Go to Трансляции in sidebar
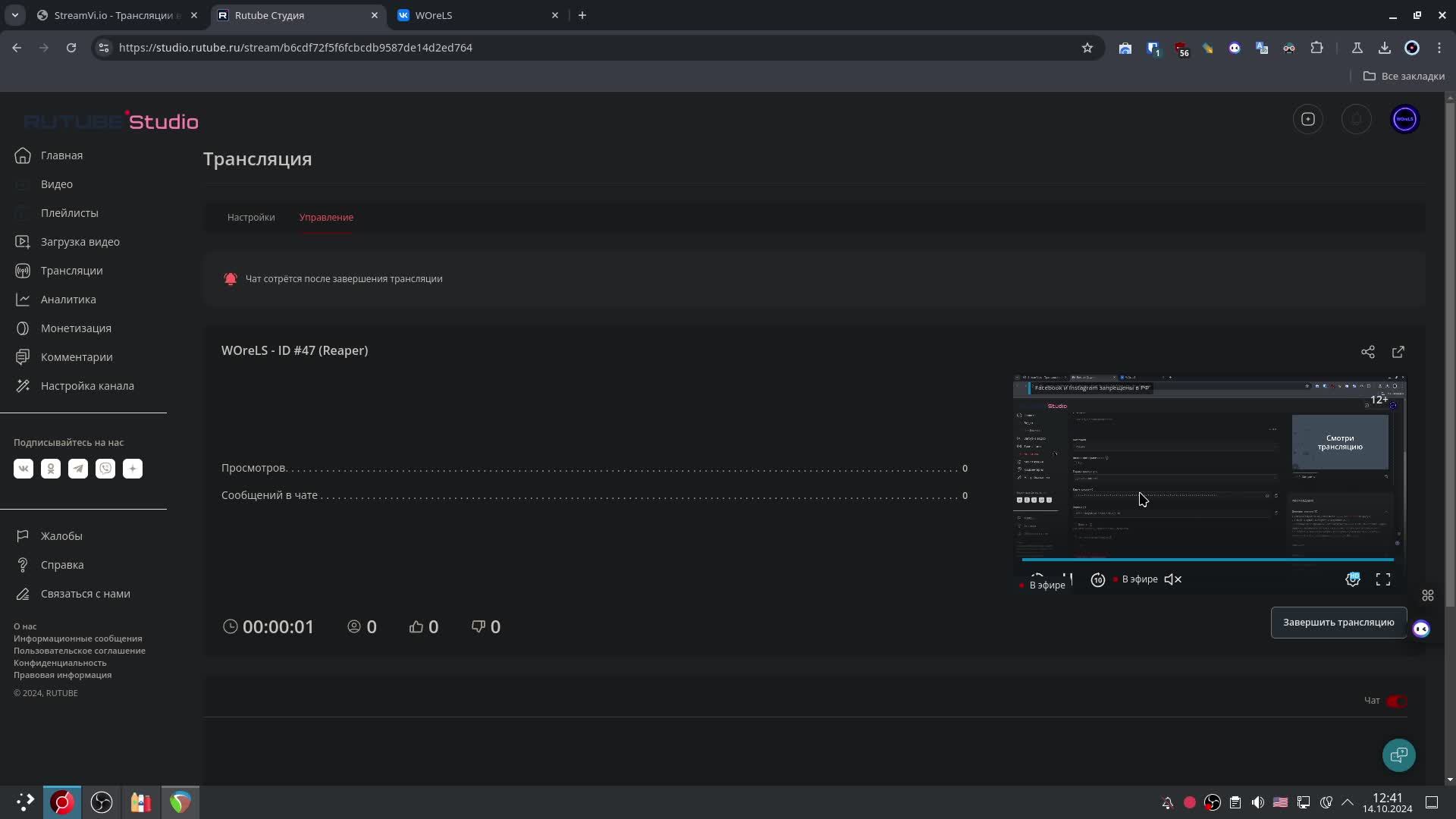Viewport: 1456px width, 819px height. [59, 271]
